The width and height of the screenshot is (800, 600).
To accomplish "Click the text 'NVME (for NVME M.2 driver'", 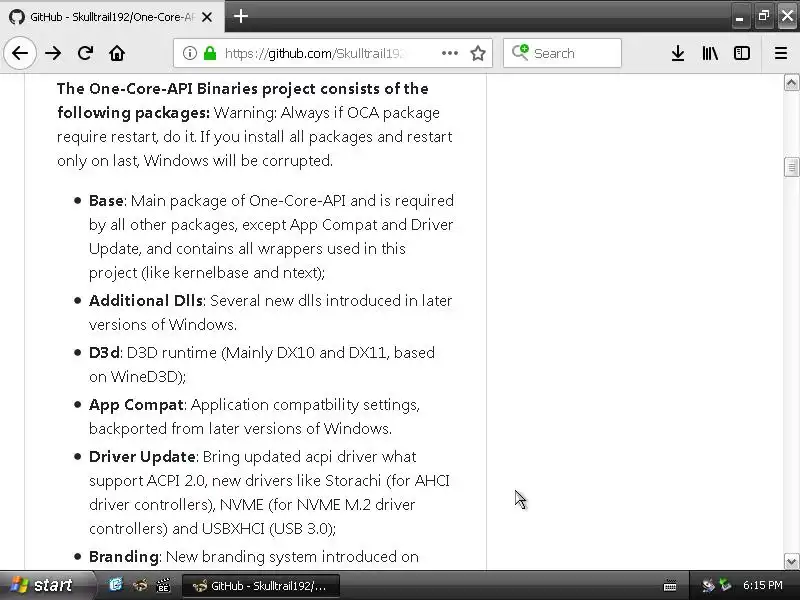I will 317,505.
